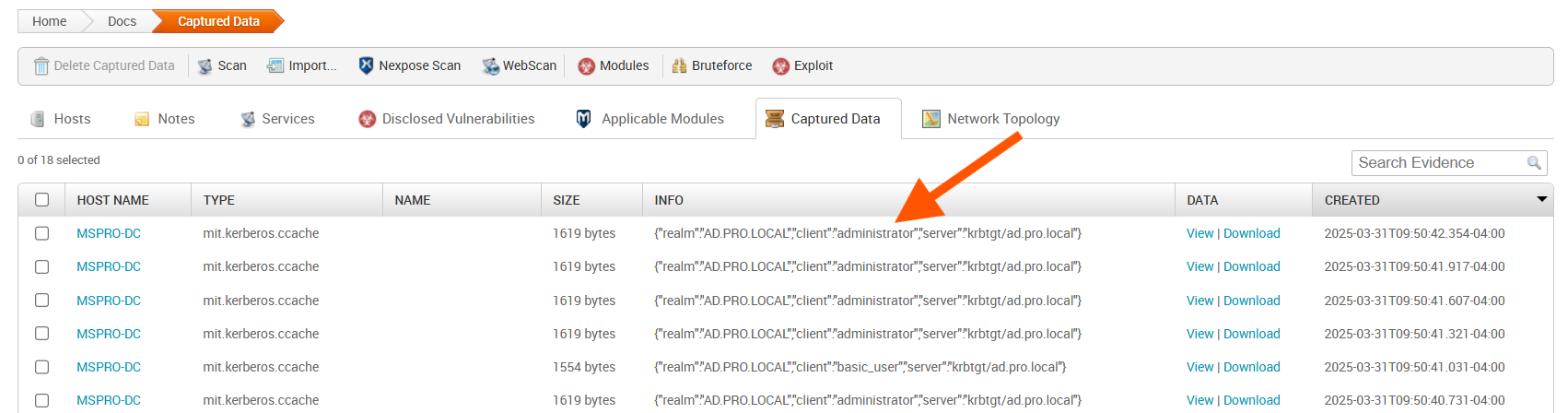Image resolution: width=1568 pixels, height=413 pixels.
Task: Toggle the select-all checkbox in header
Action: click(41, 200)
